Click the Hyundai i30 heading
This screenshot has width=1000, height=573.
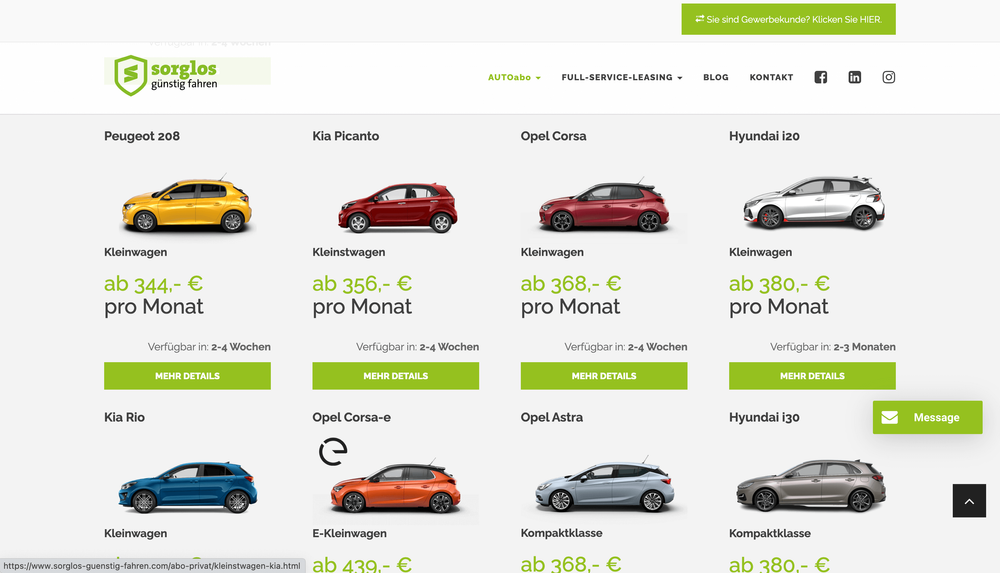[x=764, y=417]
